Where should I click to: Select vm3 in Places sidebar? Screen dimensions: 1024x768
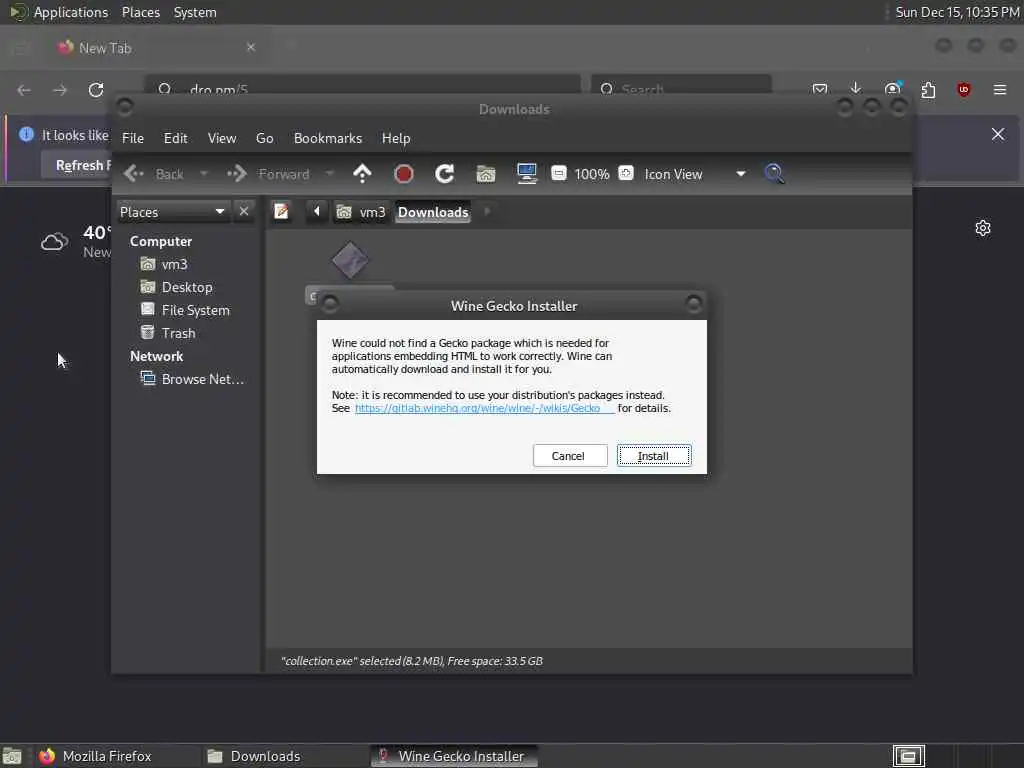[x=174, y=264]
